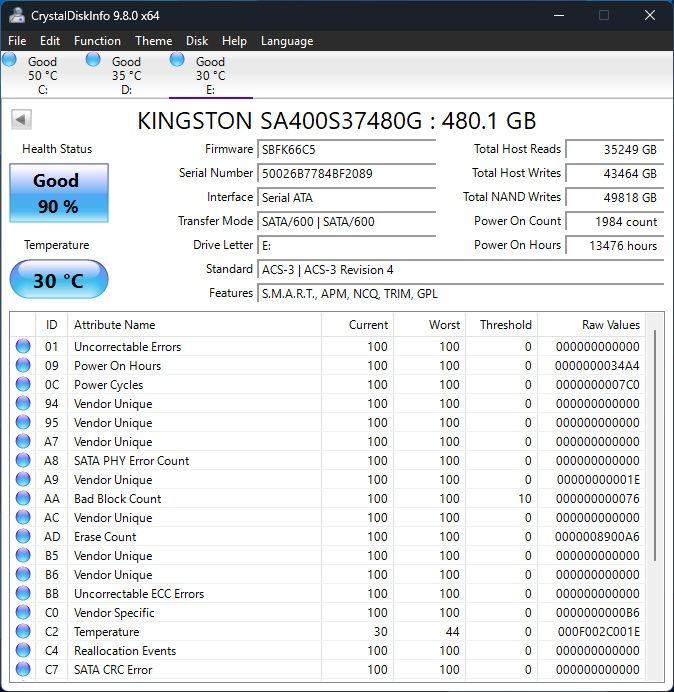Viewport: 674px width, 692px height.
Task: Click status orb for Temperature attribute row
Action: point(23,631)
